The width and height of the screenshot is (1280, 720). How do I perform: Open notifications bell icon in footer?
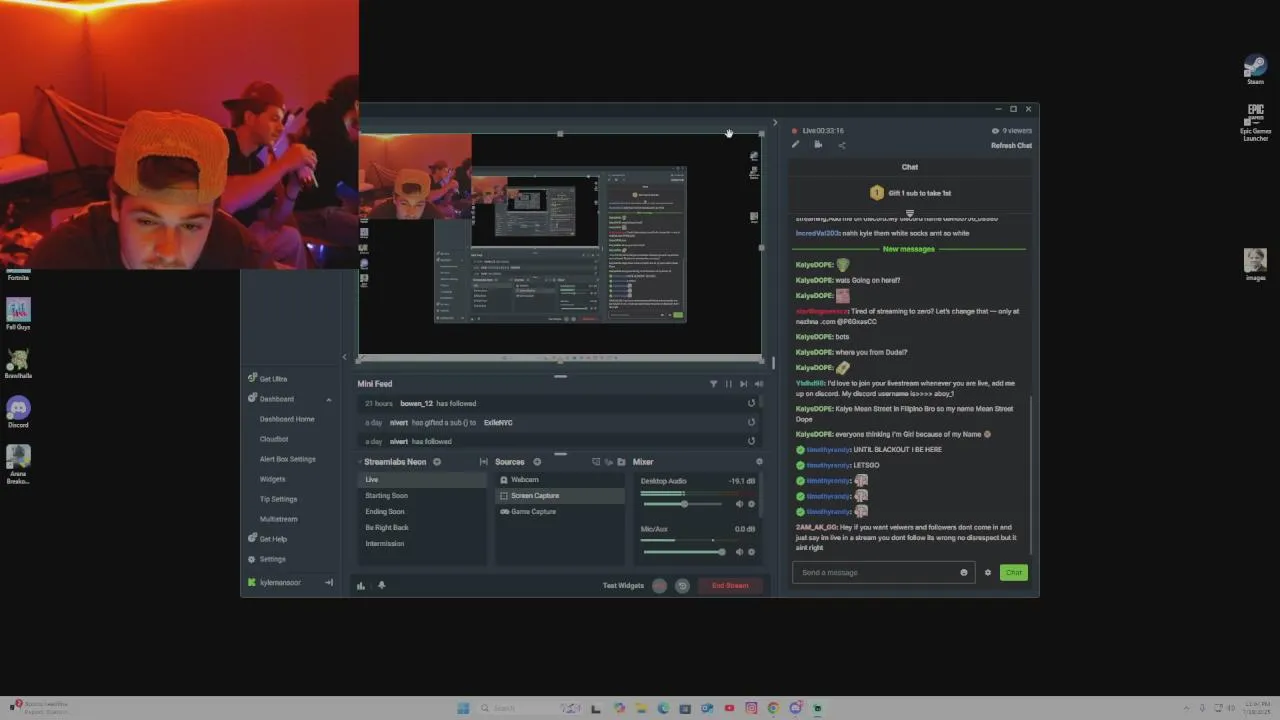tap(381, 585)
